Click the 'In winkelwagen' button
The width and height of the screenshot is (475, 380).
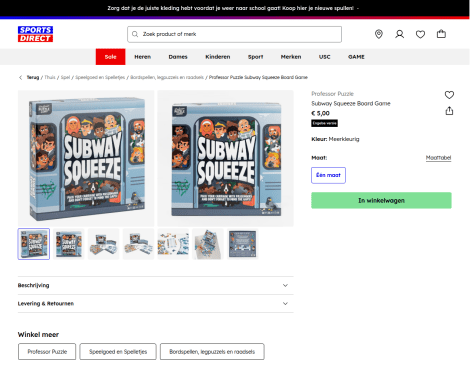381,200
